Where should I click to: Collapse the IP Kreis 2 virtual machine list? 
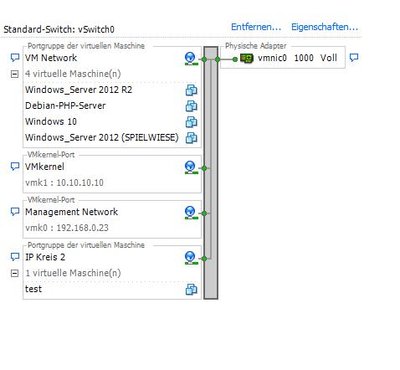click(x=15, y=273)
